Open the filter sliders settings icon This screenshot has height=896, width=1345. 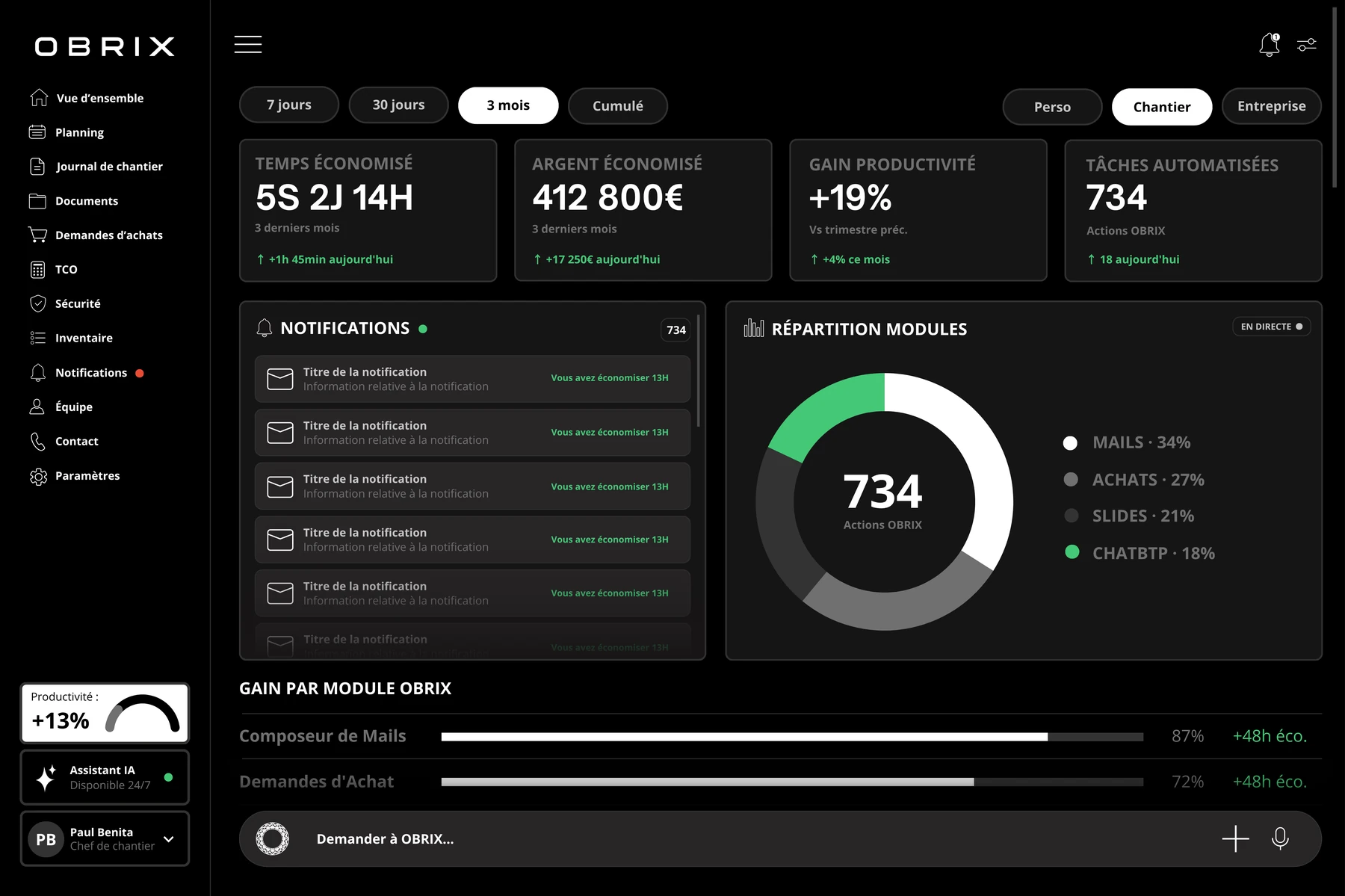pyautogui.click(x=1307, y=45)
